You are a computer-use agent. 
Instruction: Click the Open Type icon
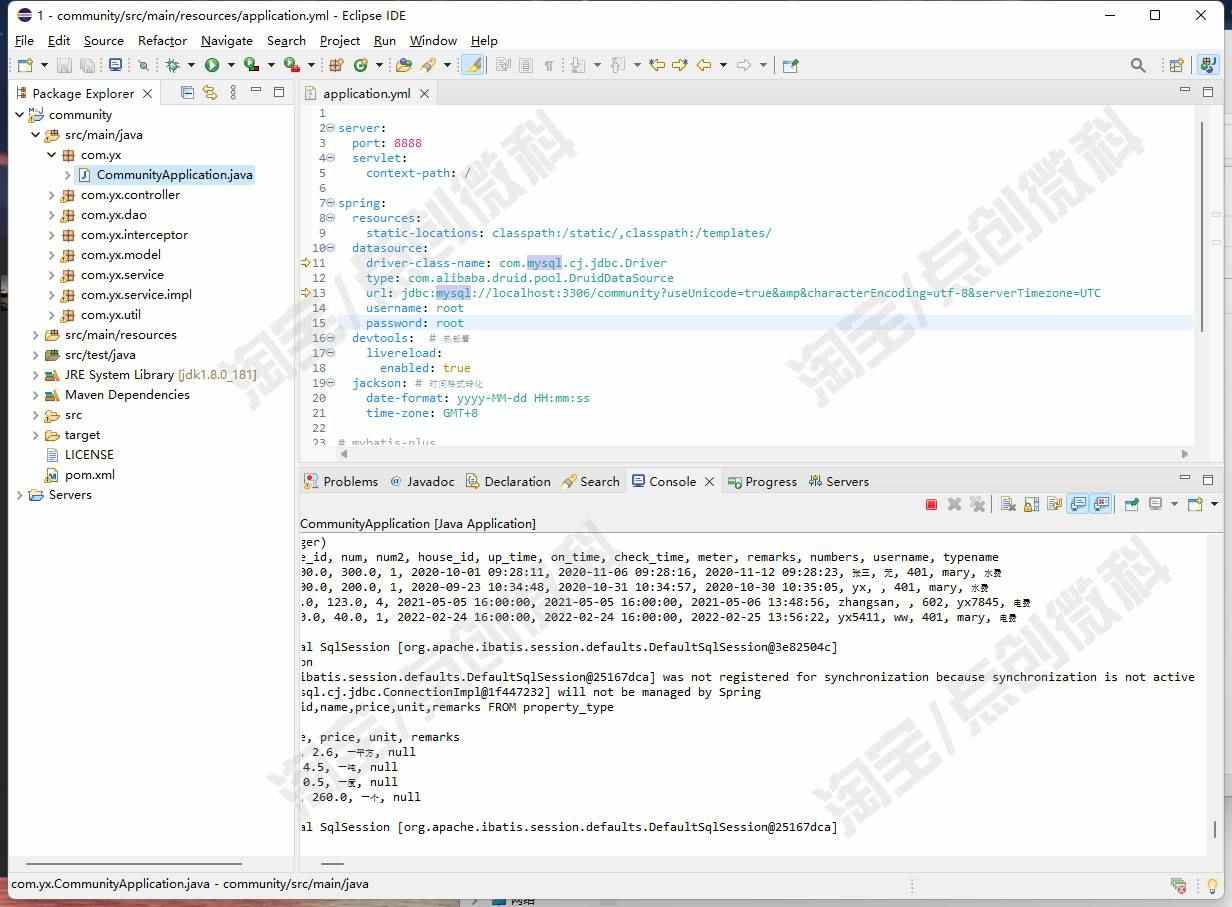pyautogui.click(x=404, y=65)
